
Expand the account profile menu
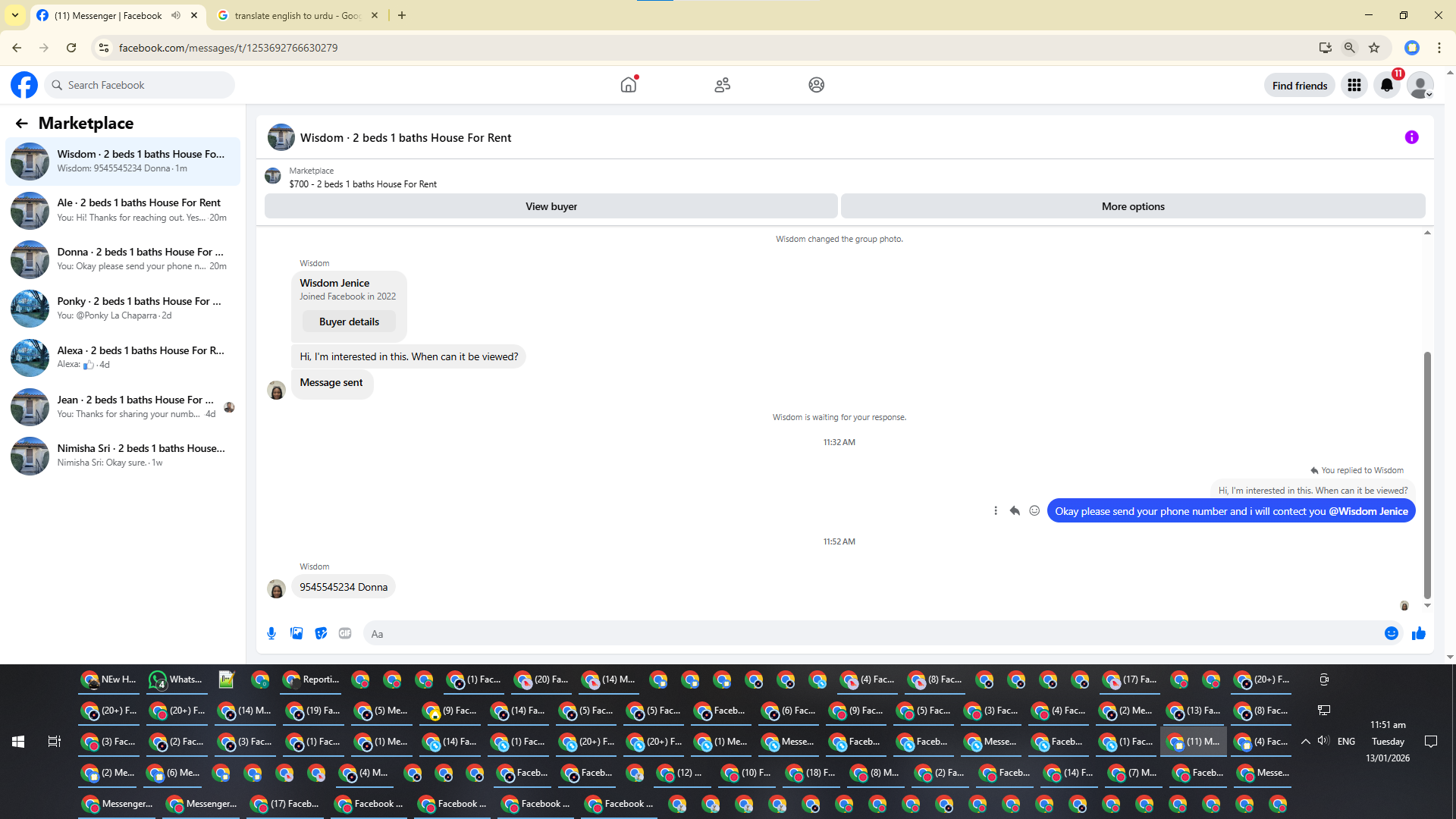click(1420, 85)
